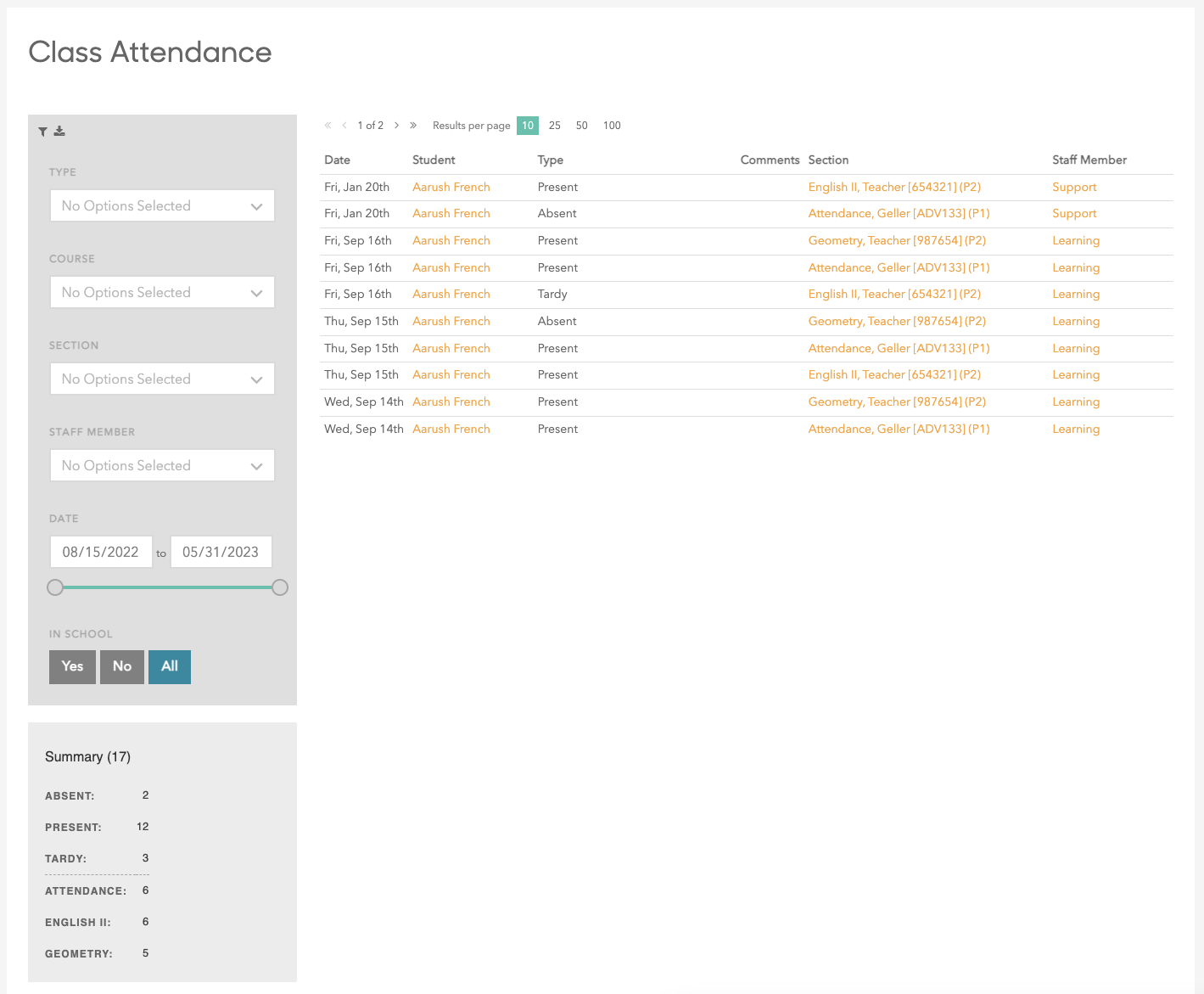The height and width of the screenshot is (994, 1204).
Task: Go to the previous results page
Action: pos(344,126)
